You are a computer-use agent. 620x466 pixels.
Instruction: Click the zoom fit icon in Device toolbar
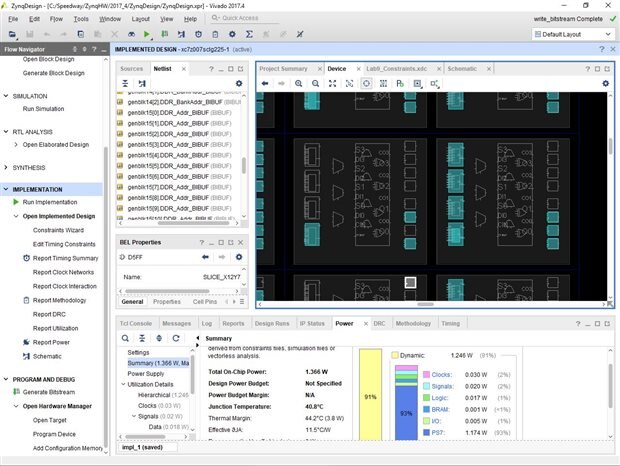click(x=333, y=83)
